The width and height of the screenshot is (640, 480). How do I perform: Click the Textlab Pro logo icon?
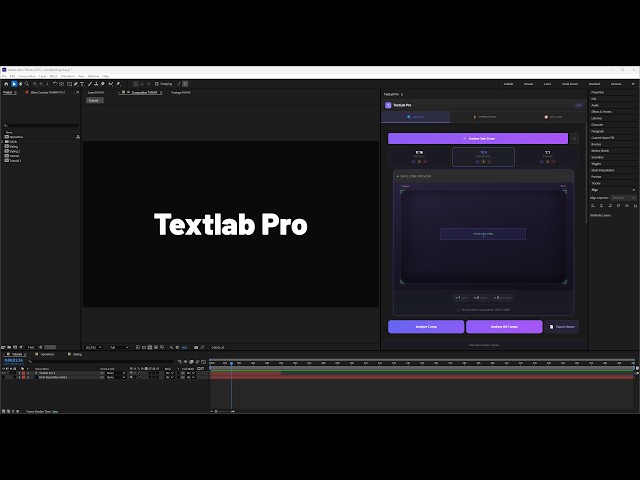388,105
